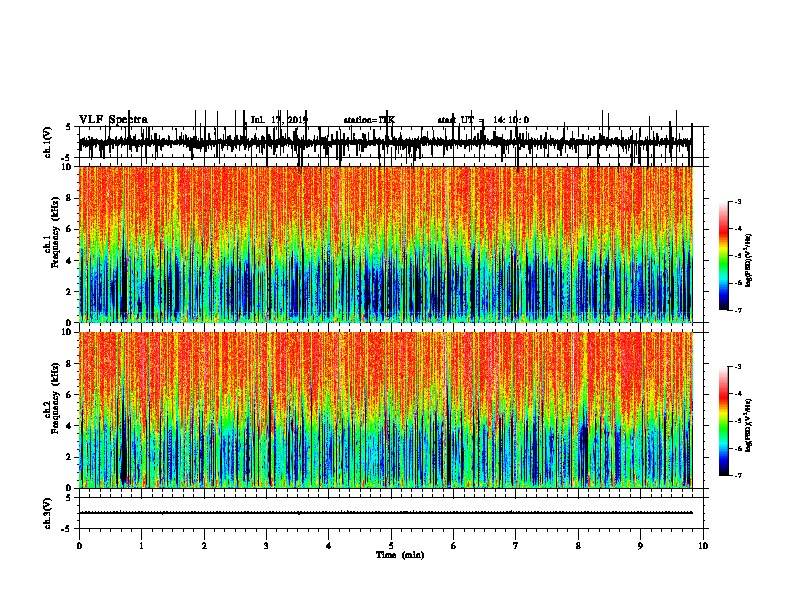The height and width of the screenshot is (612, 792).
Task: Click the 'start UT = 14:10:0' header text
Action: click(x=483, y=120)
